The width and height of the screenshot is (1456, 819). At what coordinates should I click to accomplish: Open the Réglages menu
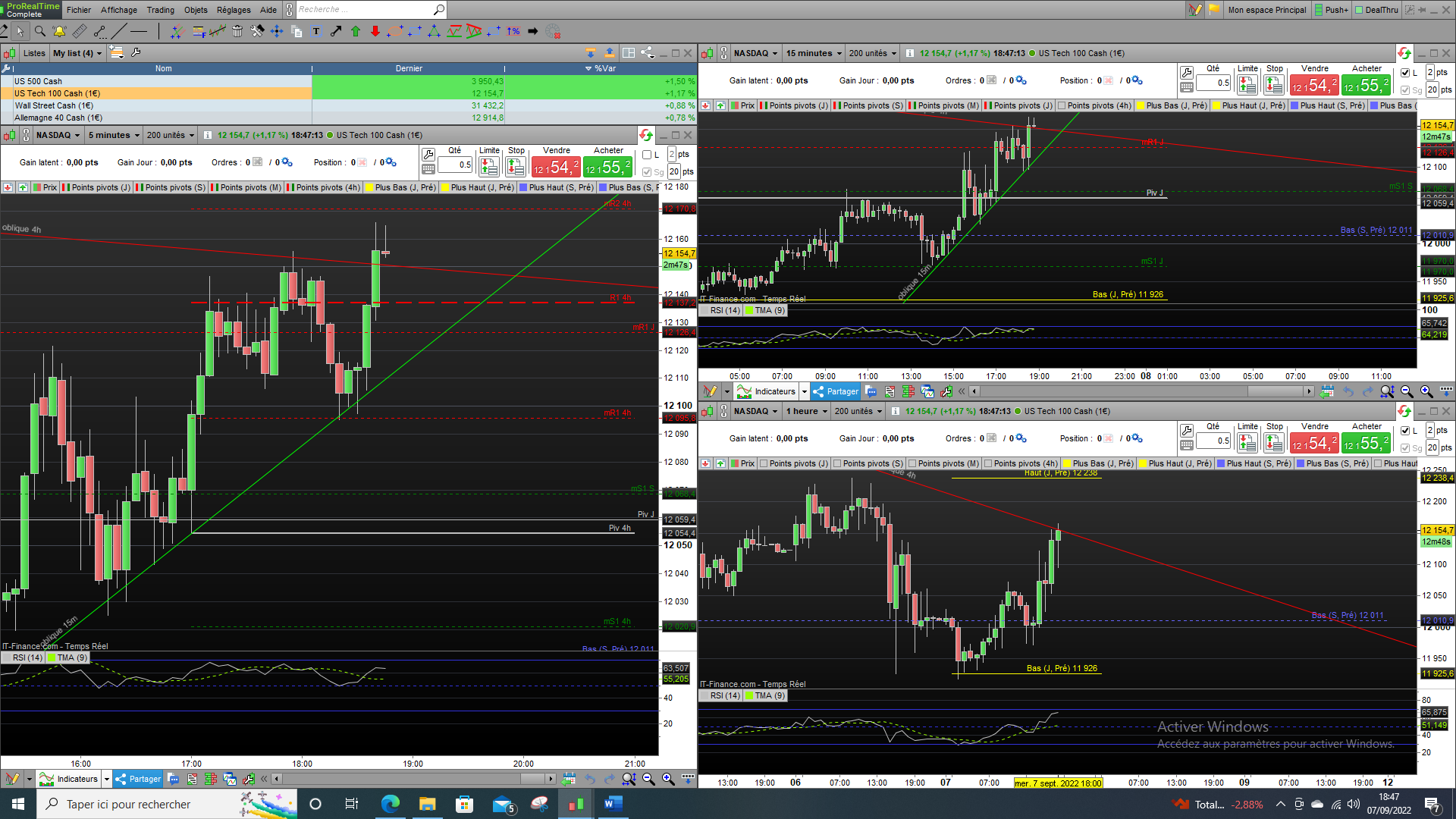pos(234,10)
